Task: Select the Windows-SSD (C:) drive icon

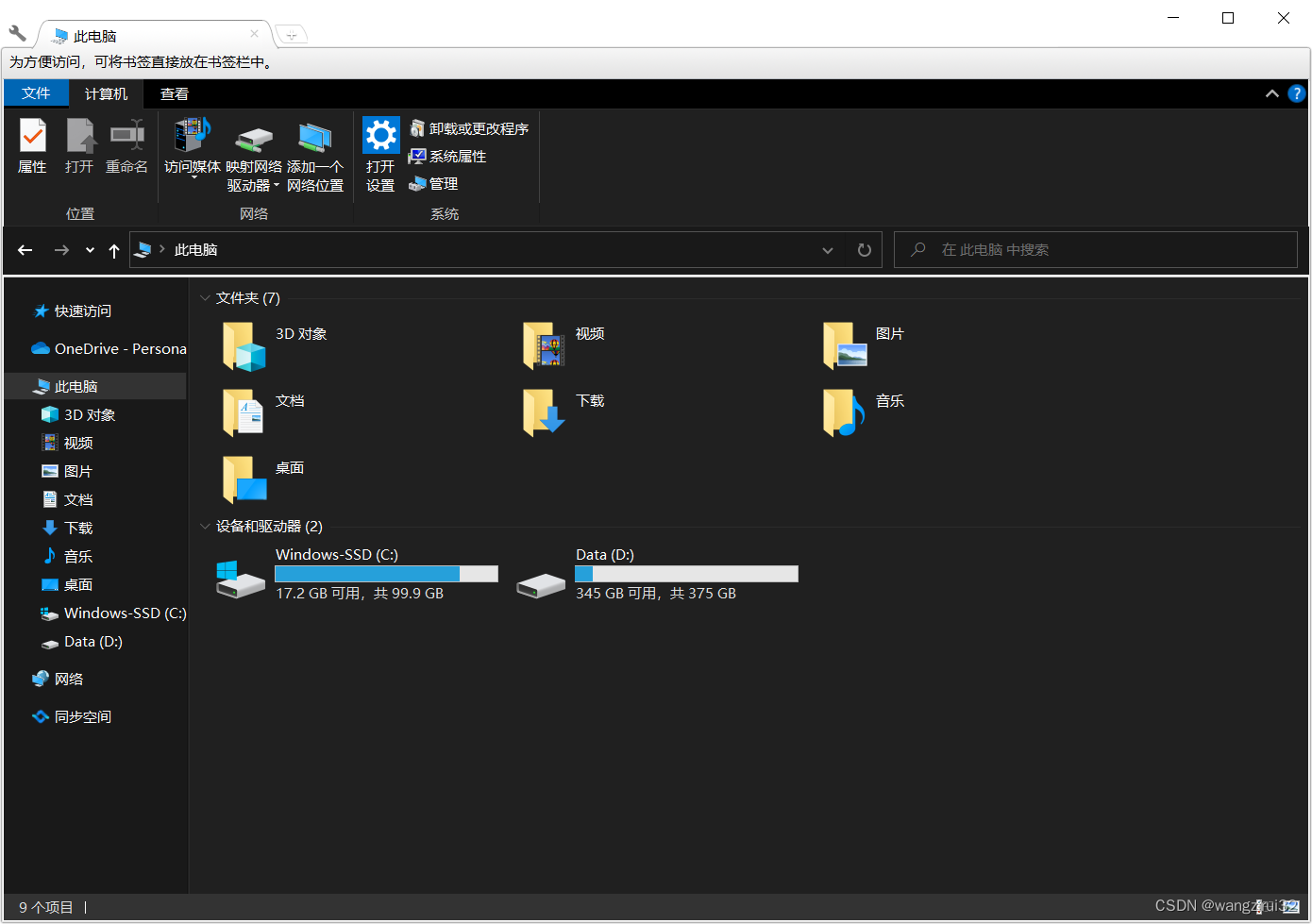Action: (241, 579)
